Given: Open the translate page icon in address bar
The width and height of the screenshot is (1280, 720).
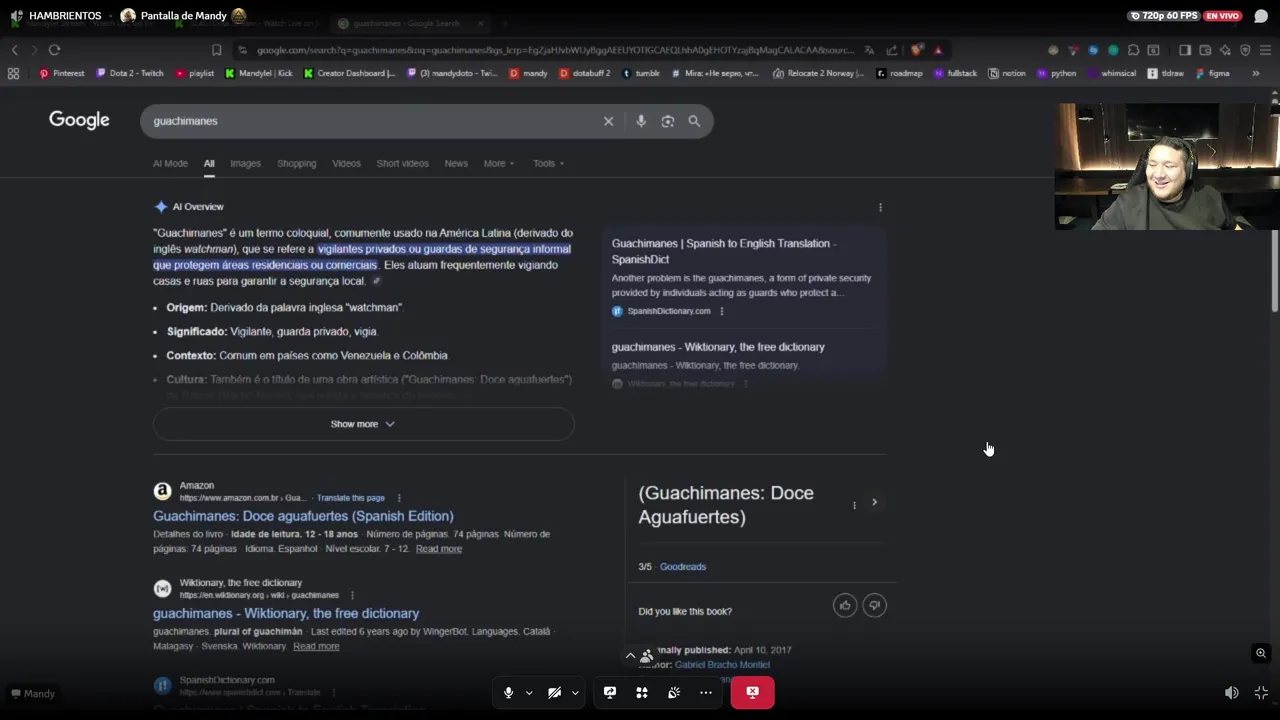Looking at the screenshot, I should coord(869,50).
